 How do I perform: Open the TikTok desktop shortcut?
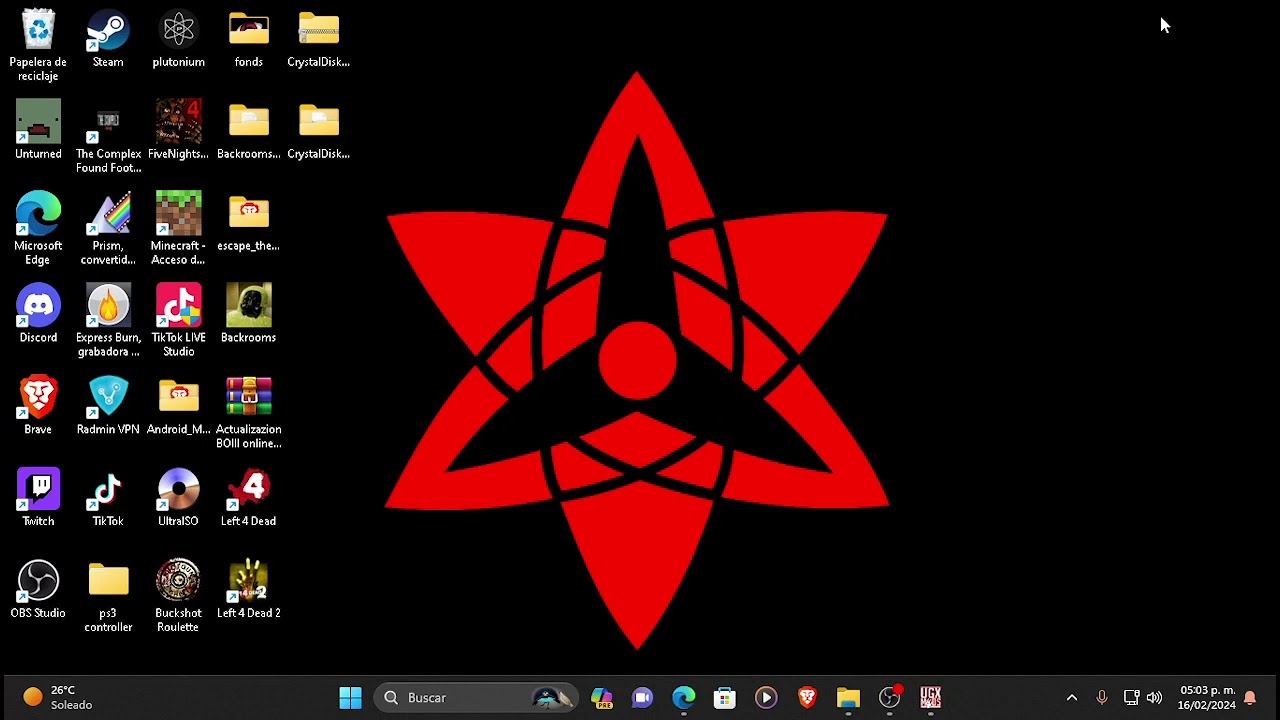click(x=108, y=490)
